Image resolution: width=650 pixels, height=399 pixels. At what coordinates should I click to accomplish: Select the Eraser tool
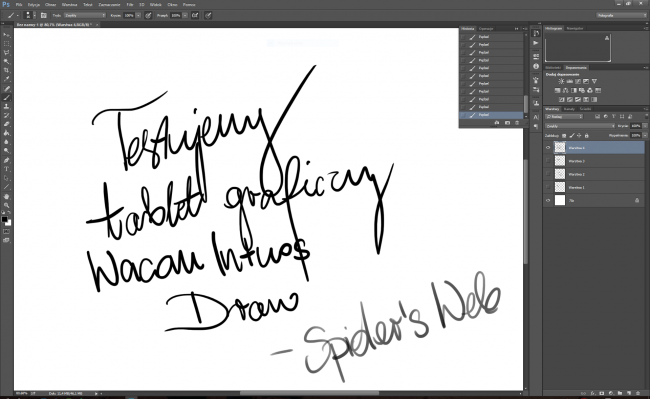pyautogui.click(x=6, y=124)
